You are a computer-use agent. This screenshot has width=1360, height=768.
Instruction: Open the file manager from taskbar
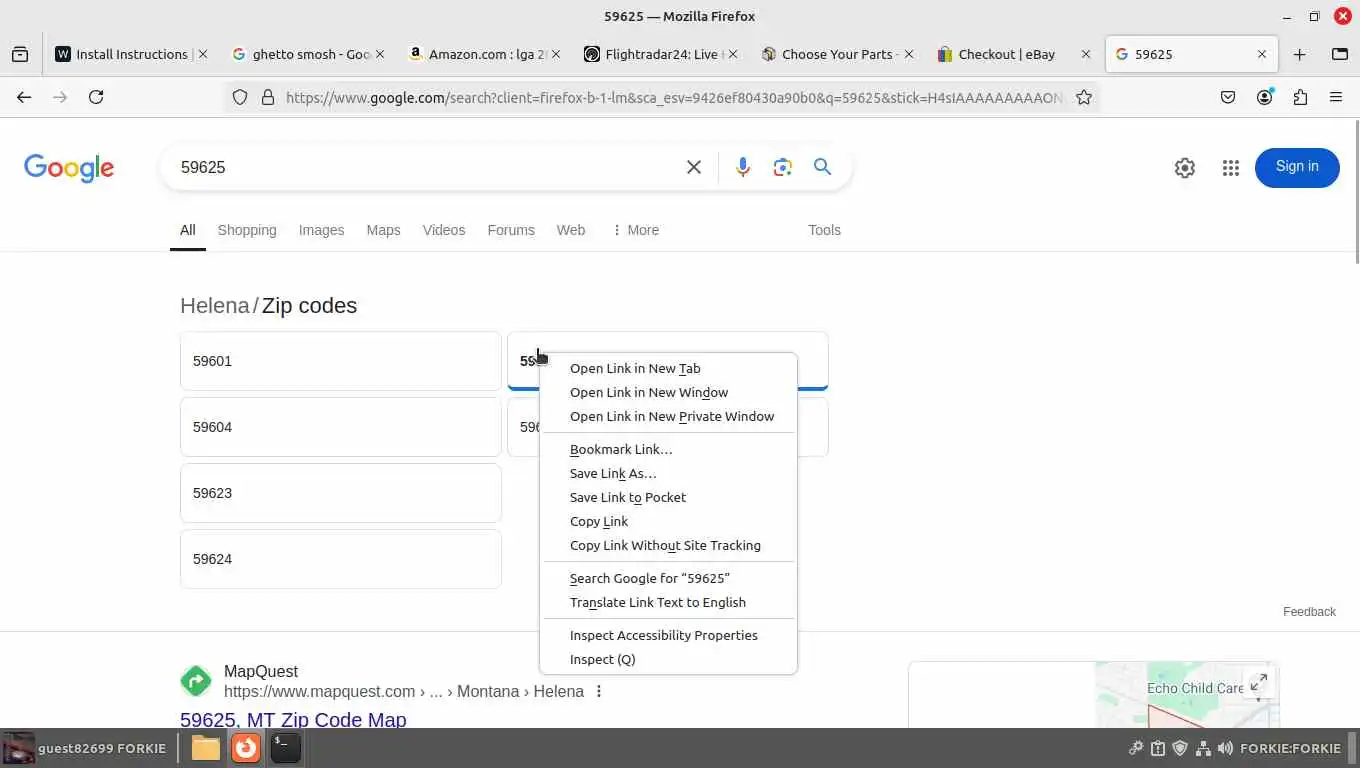click(x=206, y=747)
